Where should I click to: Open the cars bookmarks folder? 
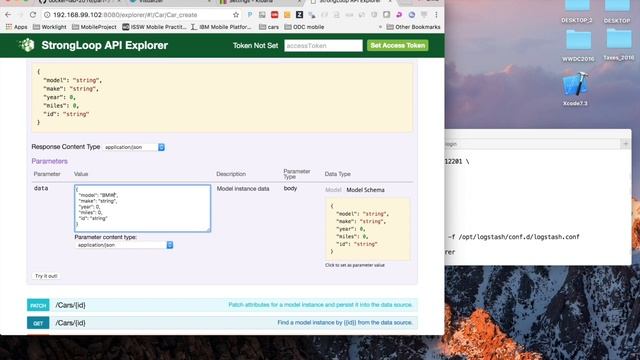[x=269, y=27]
